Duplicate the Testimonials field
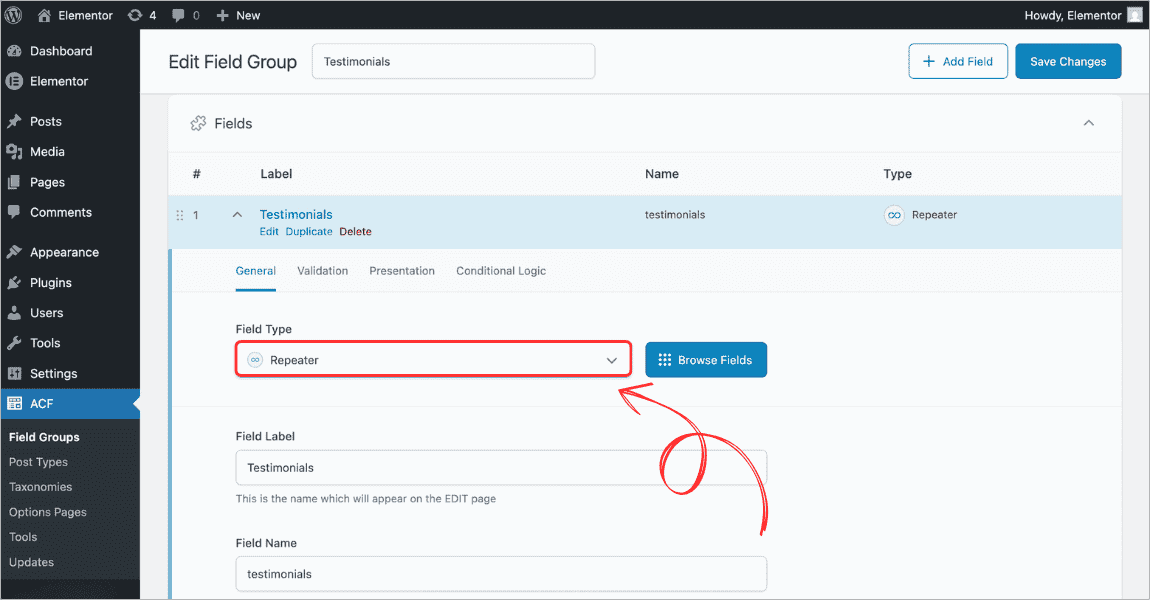Screen dimensions: 1150x600 [309, 231]
